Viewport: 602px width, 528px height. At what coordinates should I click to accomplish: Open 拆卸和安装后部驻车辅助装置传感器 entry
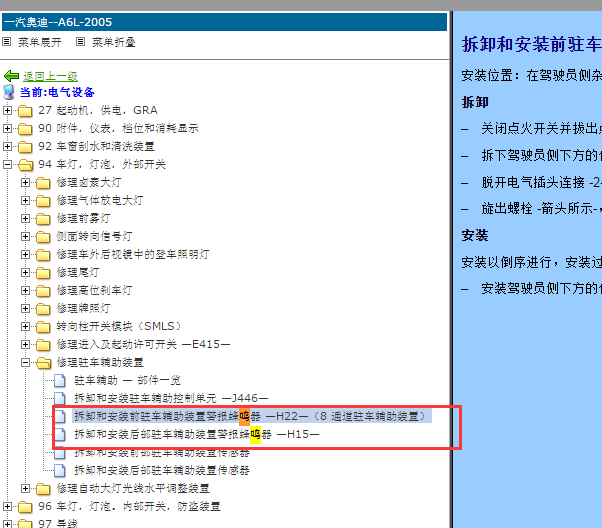click(x=162, y=470)
